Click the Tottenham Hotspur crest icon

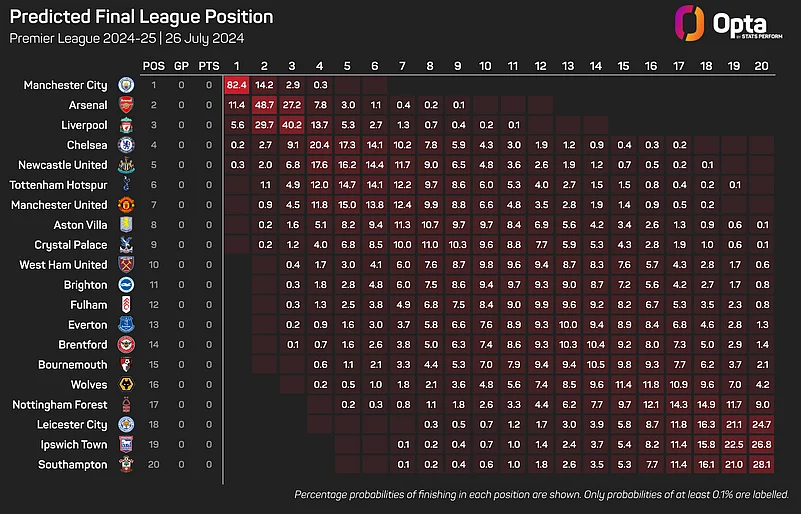click(x=125, y=185)
